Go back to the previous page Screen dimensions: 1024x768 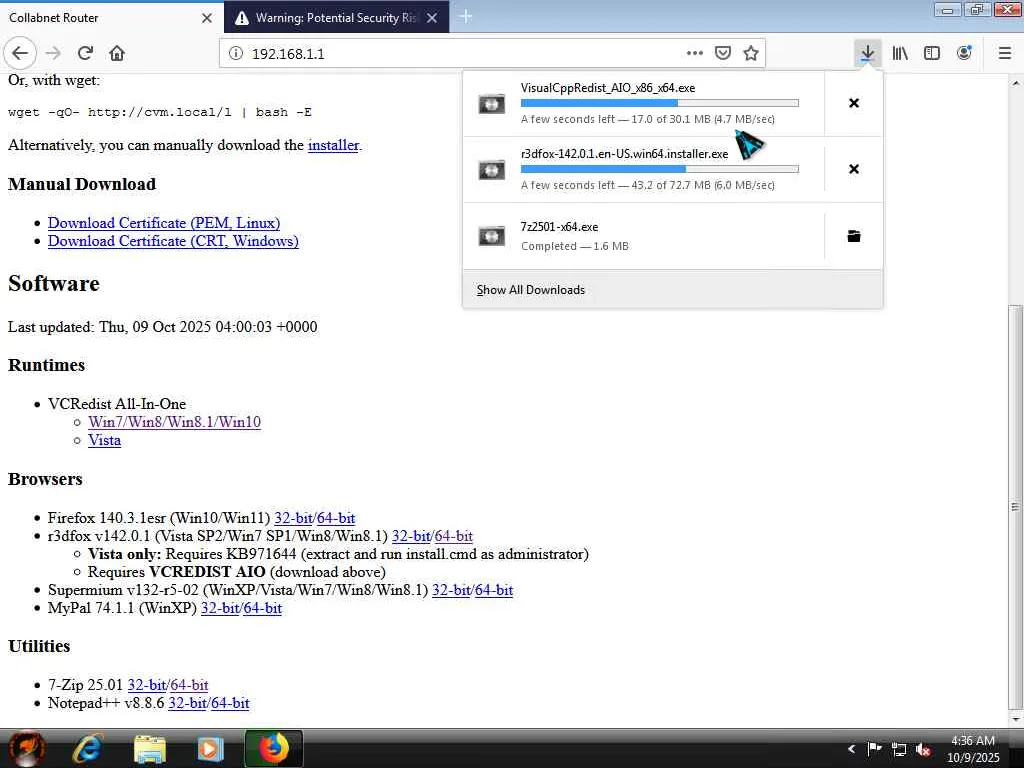tap(20, 53)
